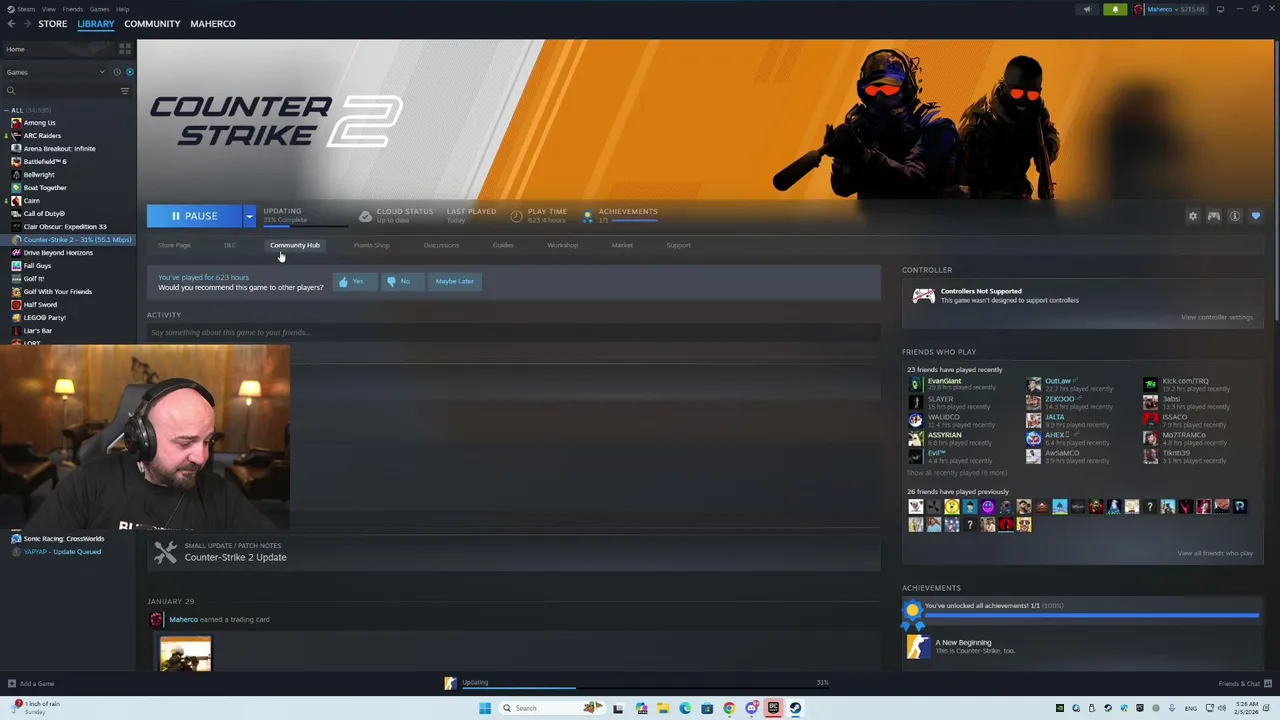Open the Support link
This screenshot has height=720, width=1280.
click(678, 245)
